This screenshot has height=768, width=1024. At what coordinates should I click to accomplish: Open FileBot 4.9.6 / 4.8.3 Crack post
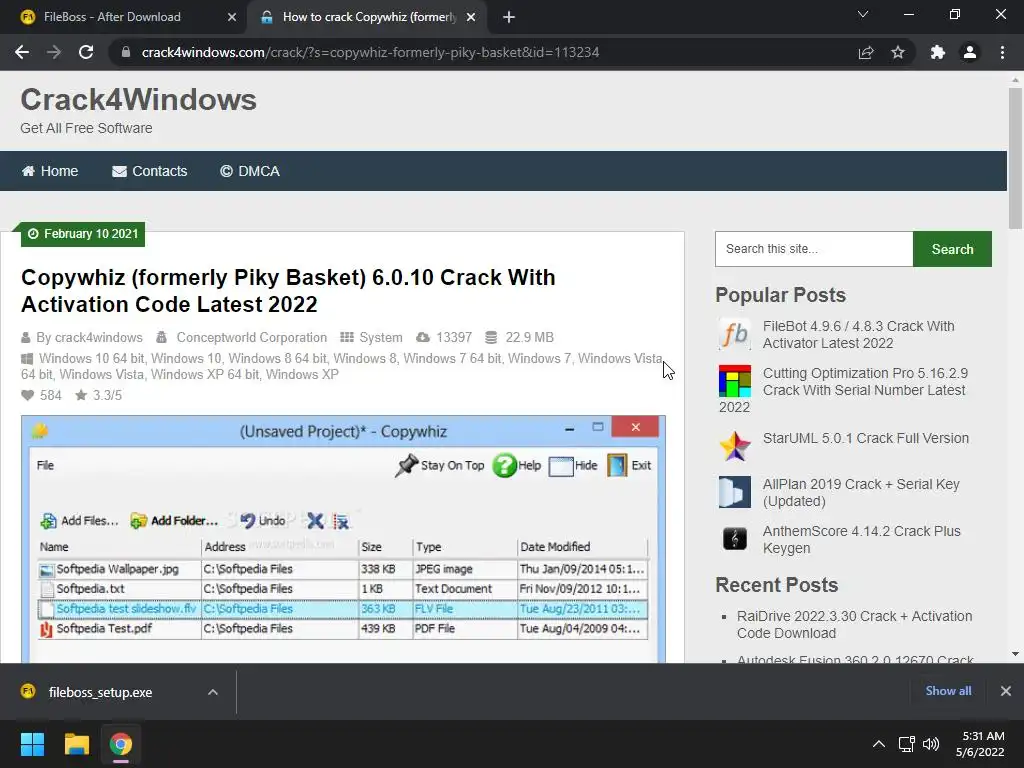(x=858, y=334)
